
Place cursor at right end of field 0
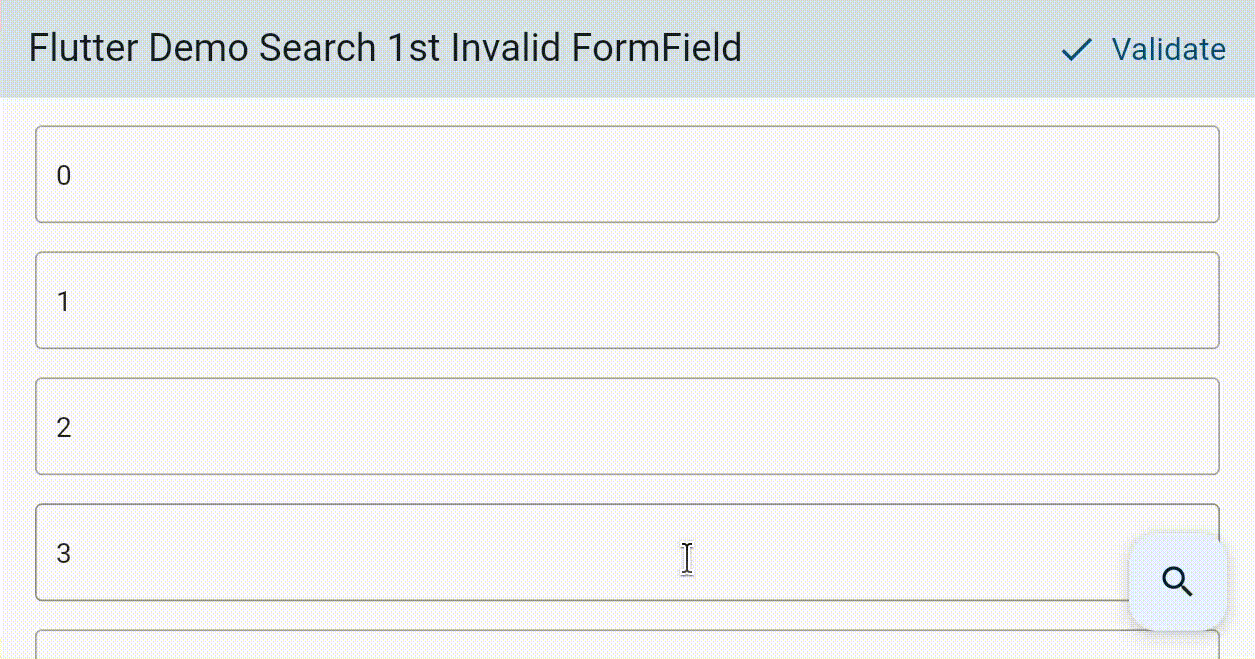(1195, 175)
